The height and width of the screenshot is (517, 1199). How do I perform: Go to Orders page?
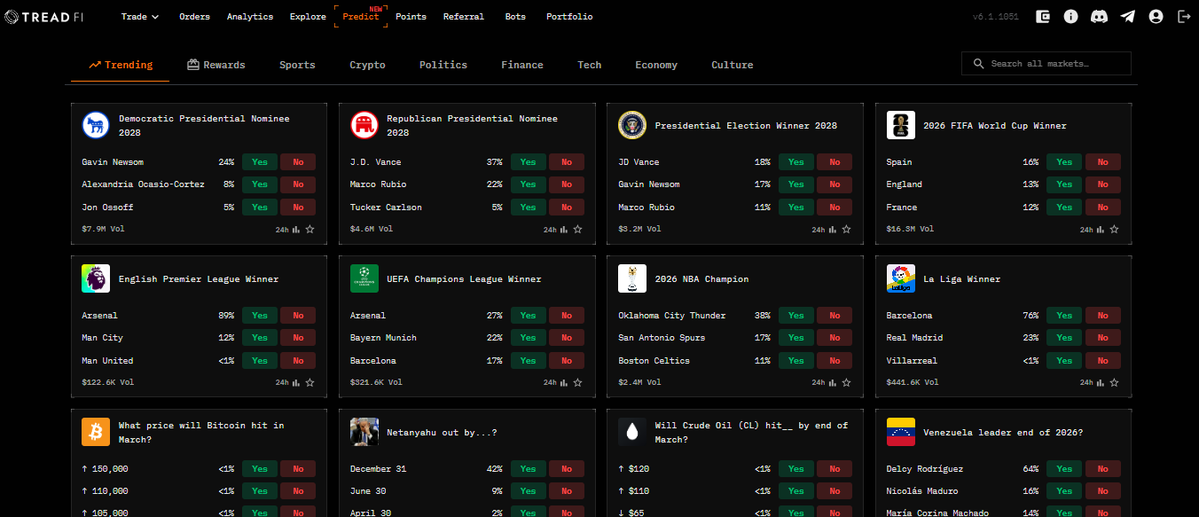tap(194, 17)
